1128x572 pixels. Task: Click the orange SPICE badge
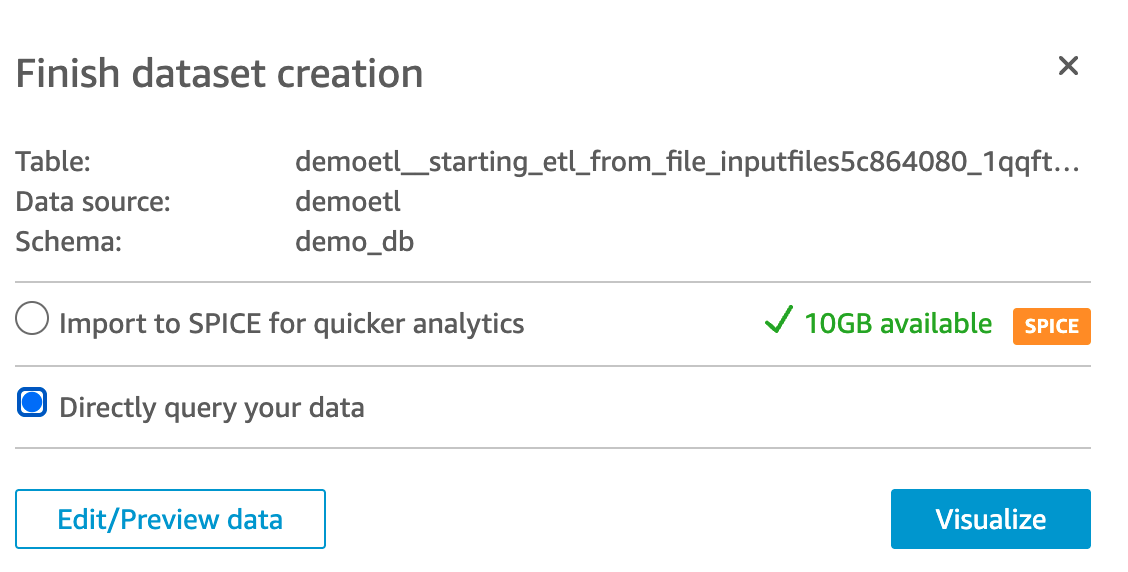(x=1051, y=326)
